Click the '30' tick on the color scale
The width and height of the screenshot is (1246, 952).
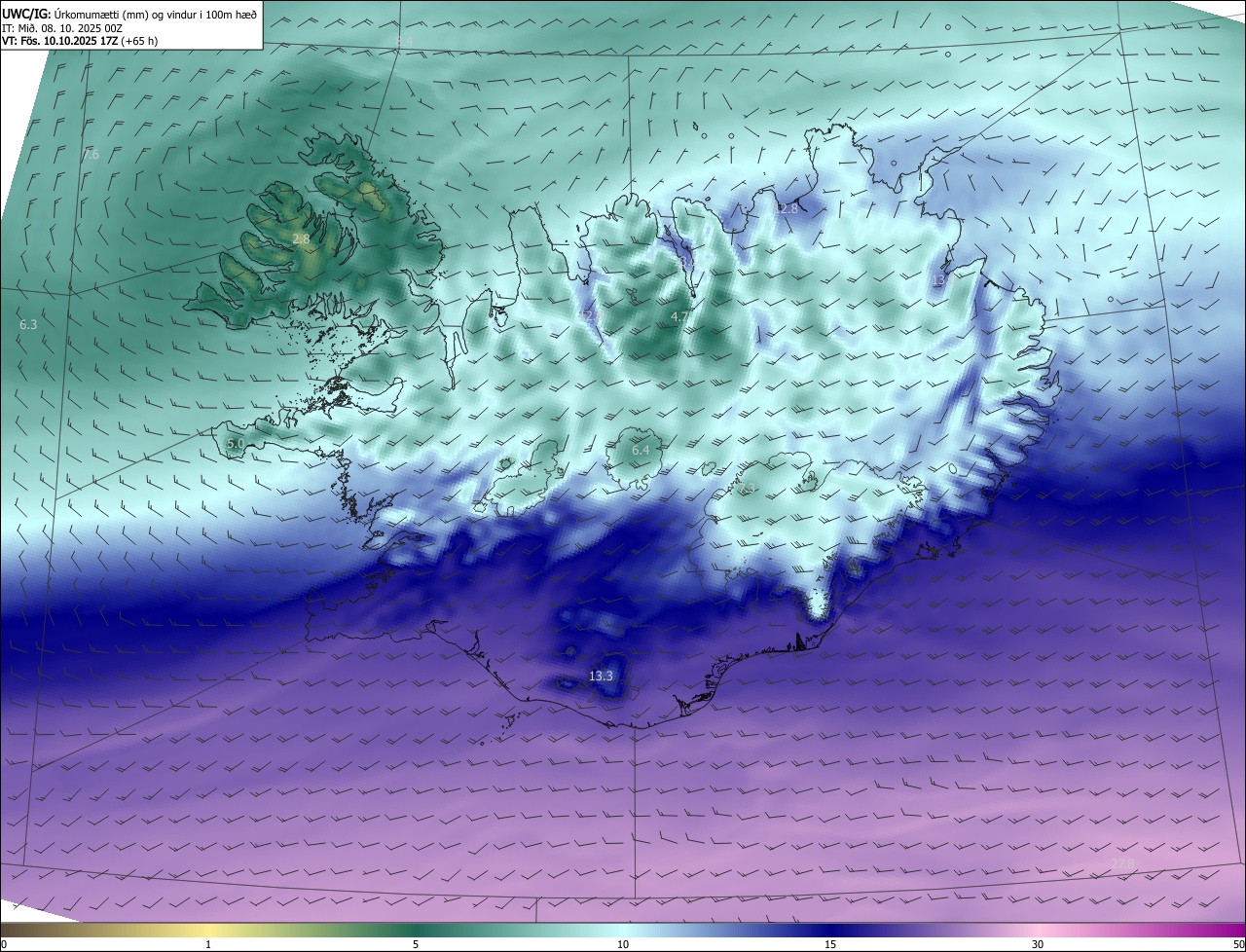click(1038, 944)
